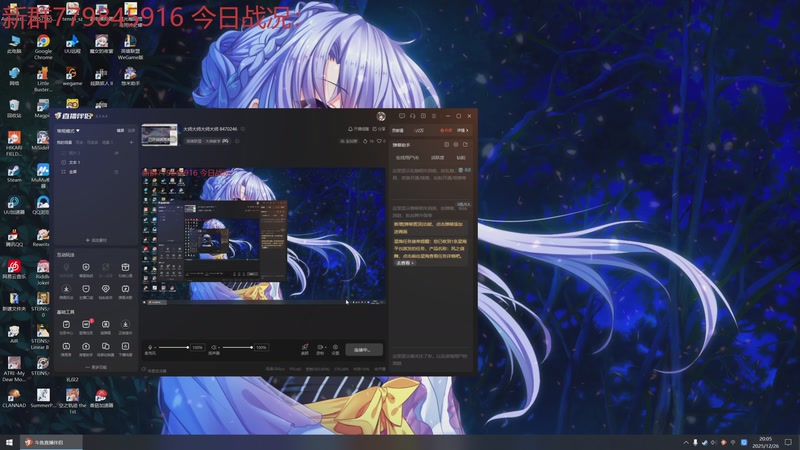The image size is (800, 450).
Task: Open the hamburger menu in title bar
Action: click(434, 116)
